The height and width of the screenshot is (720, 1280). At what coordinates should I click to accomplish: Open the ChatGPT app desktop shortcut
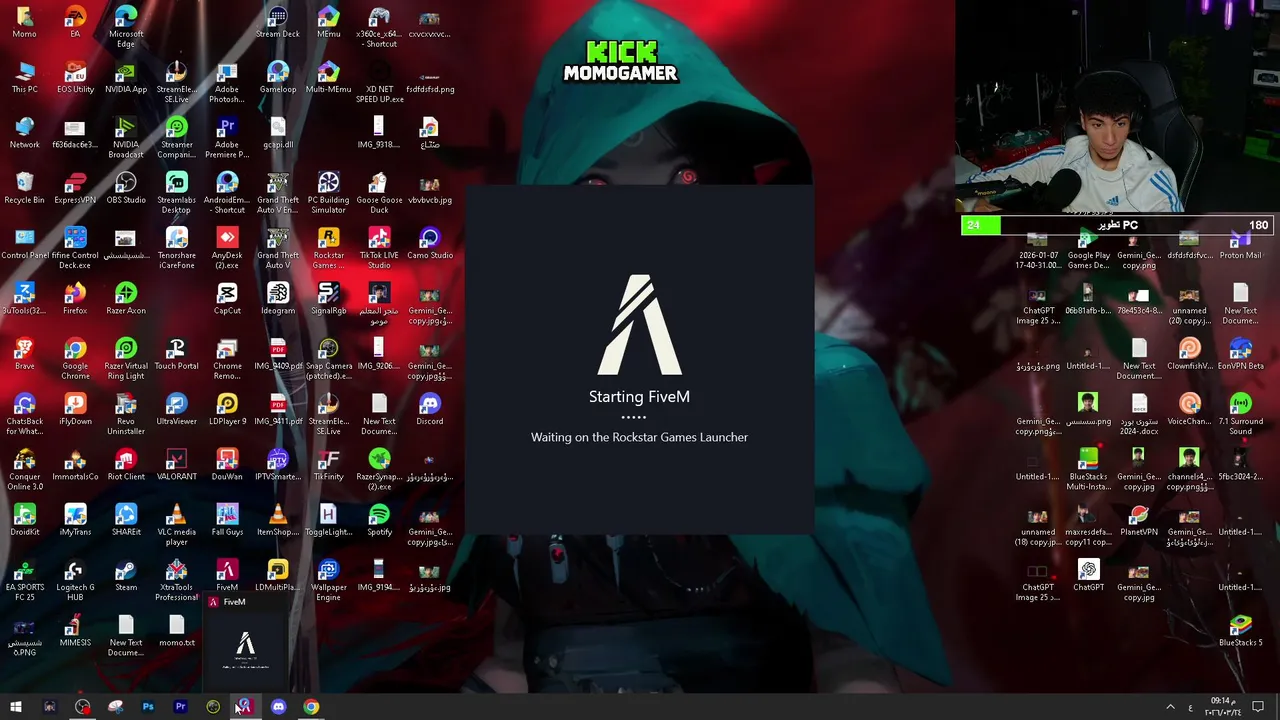(1088, 575)
